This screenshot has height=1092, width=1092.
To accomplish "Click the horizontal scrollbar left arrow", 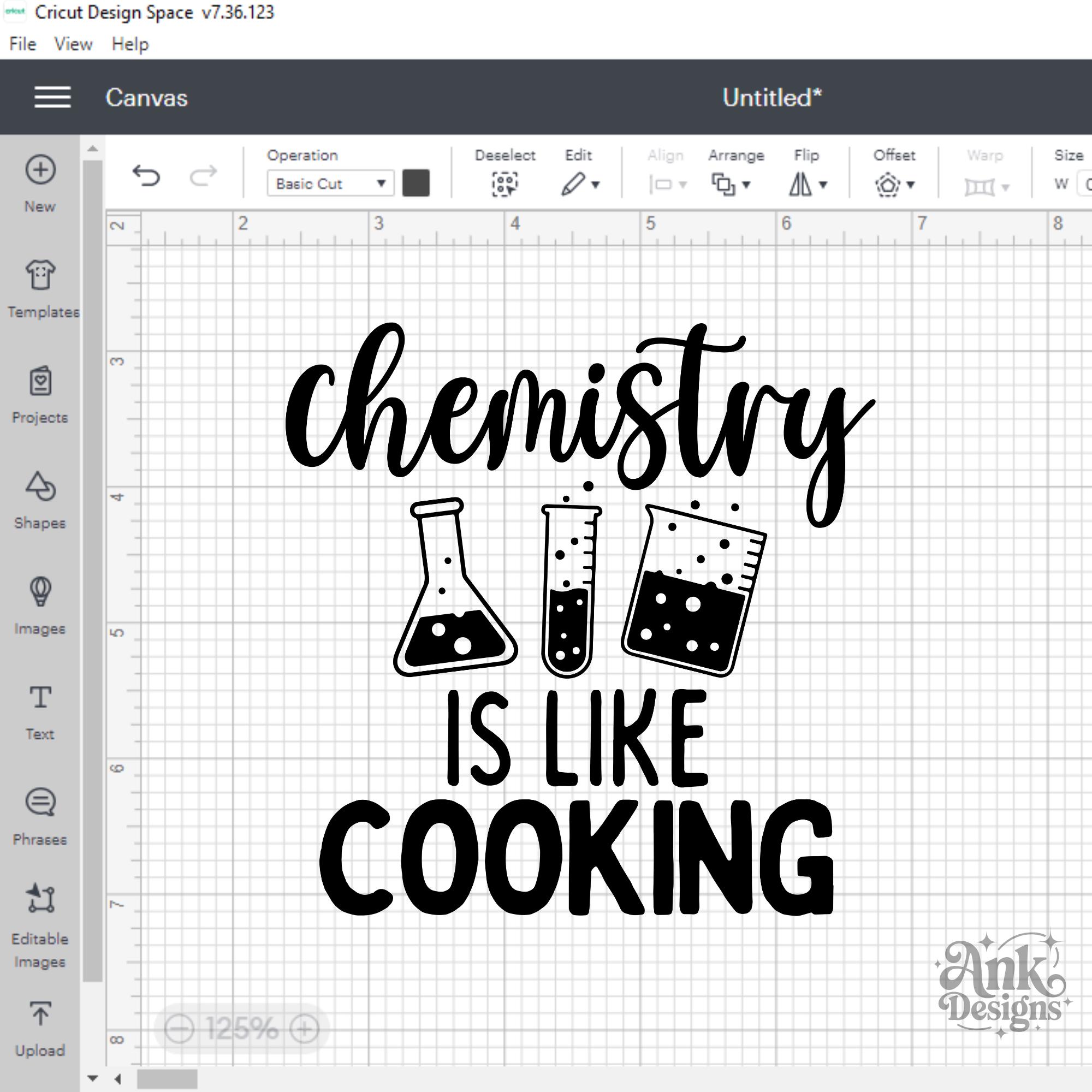I will click(x=118, y=1079).
